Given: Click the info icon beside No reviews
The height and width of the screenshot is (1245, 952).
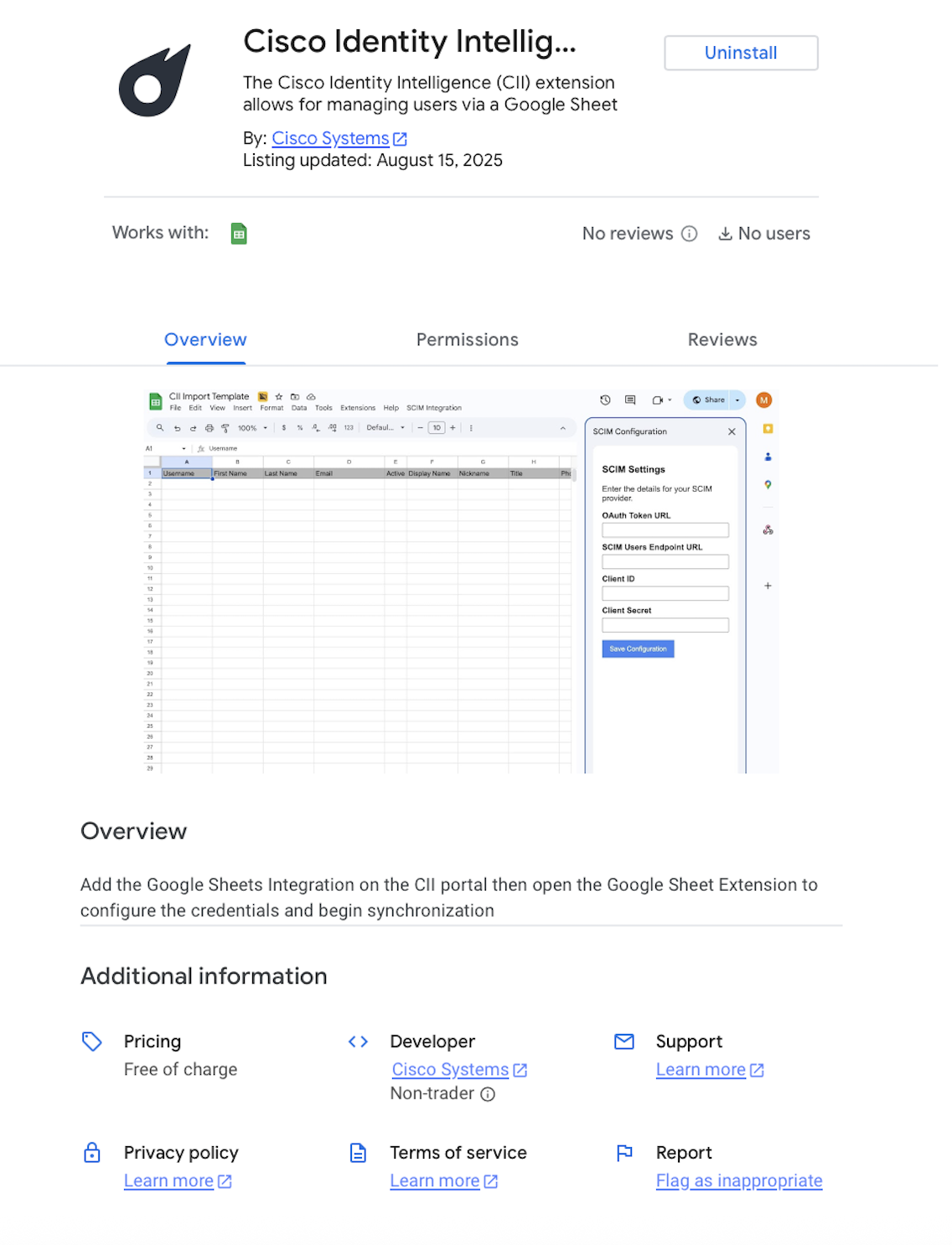Looking at the screenshot, I should 689,234.
